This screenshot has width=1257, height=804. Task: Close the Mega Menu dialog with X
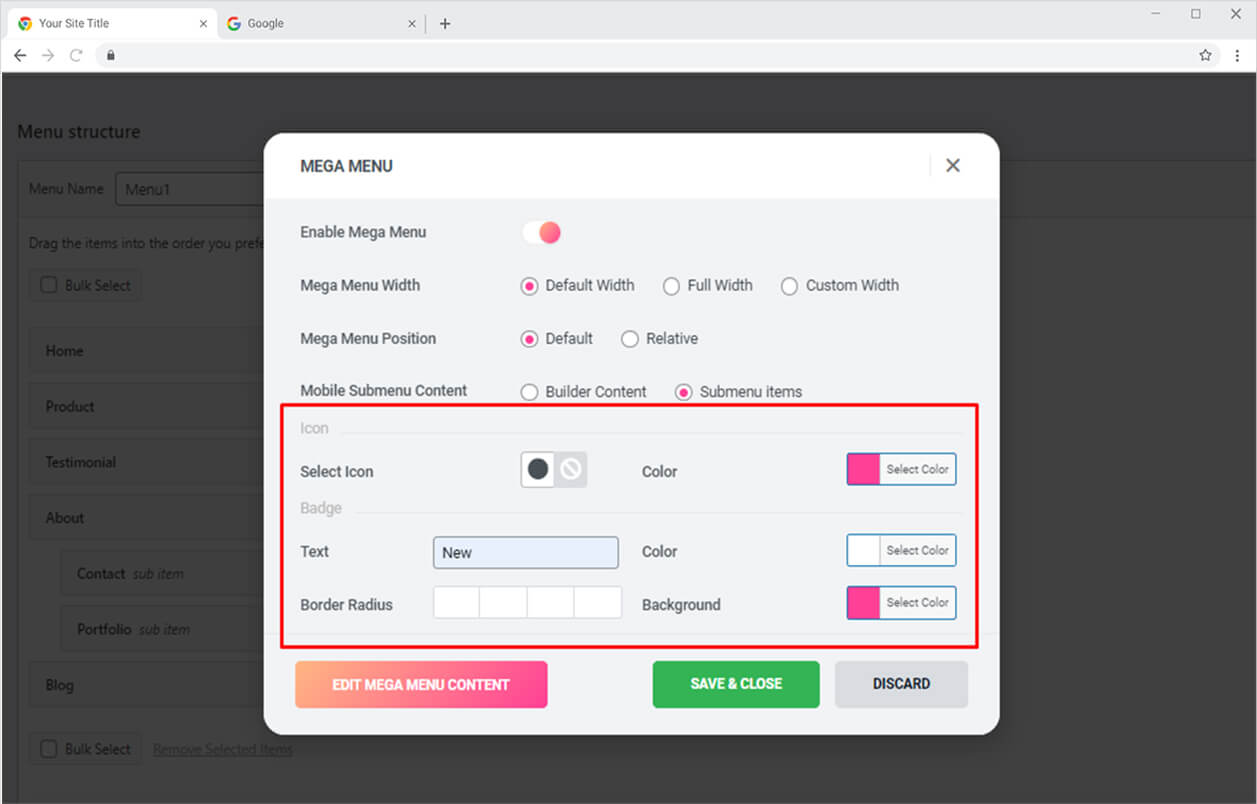tap(952, 166)
